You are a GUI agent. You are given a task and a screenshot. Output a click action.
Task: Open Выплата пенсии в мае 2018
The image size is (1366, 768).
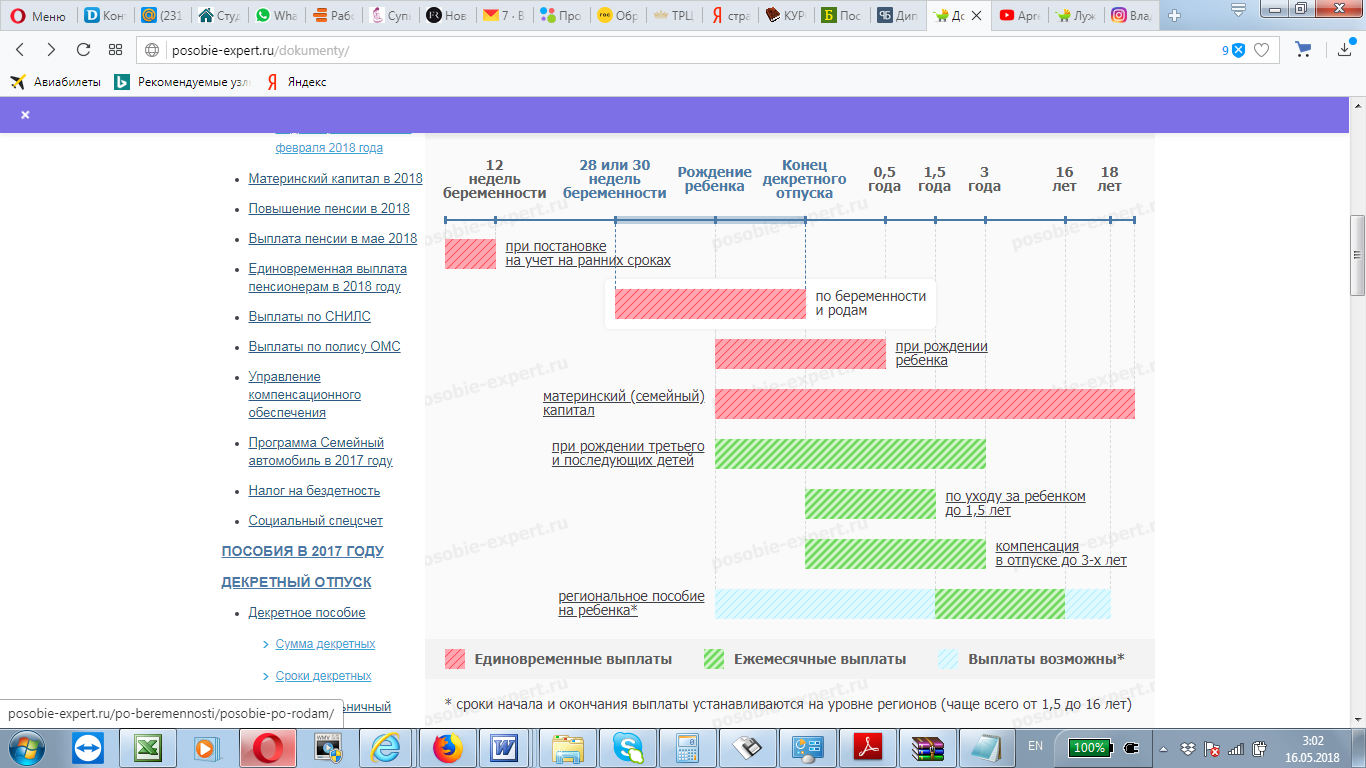click(x=333, y=239)
